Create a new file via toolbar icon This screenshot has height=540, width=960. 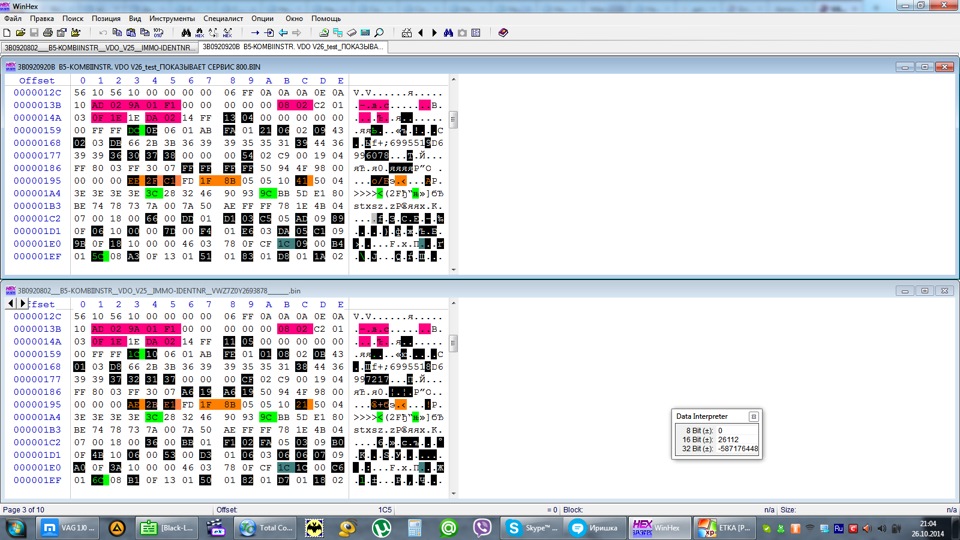coord(7,32)
